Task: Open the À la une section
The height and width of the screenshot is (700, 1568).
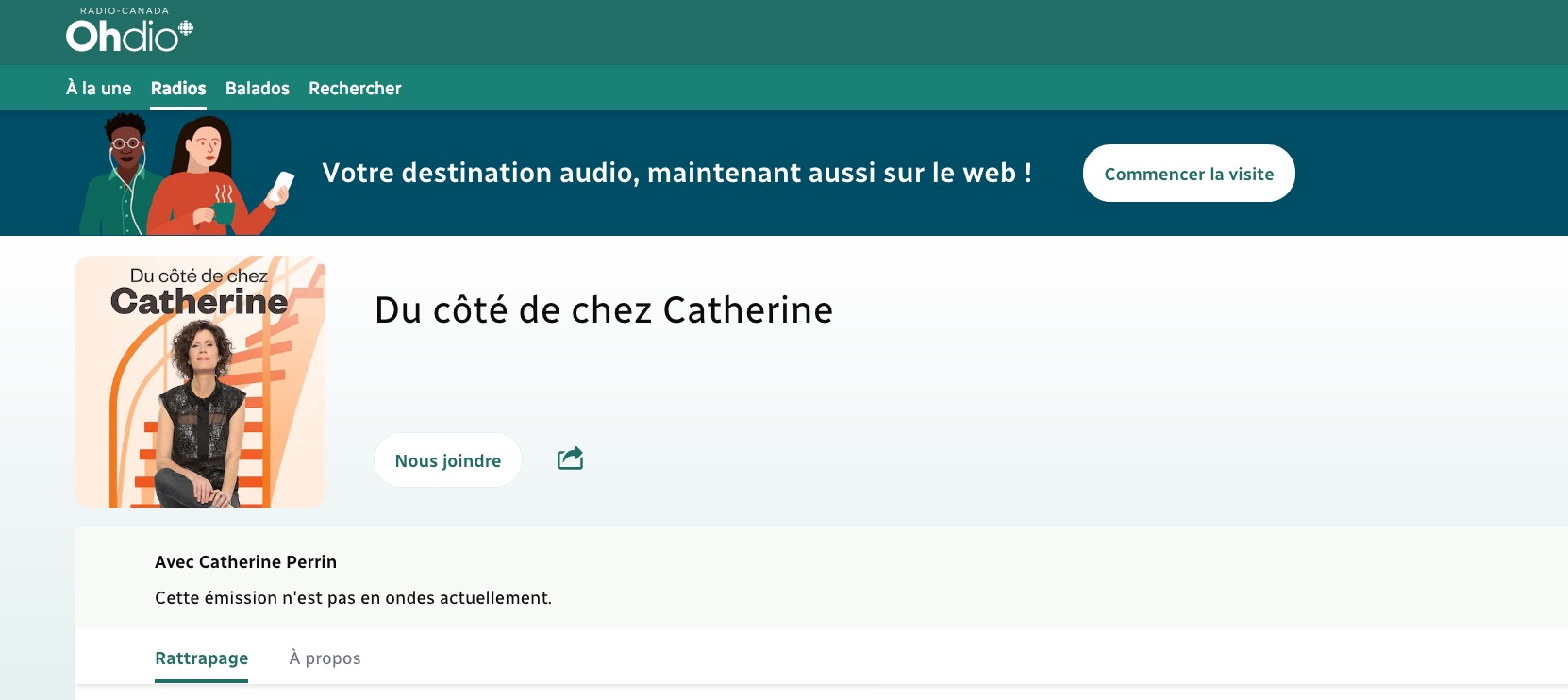Action: point(99,88)
